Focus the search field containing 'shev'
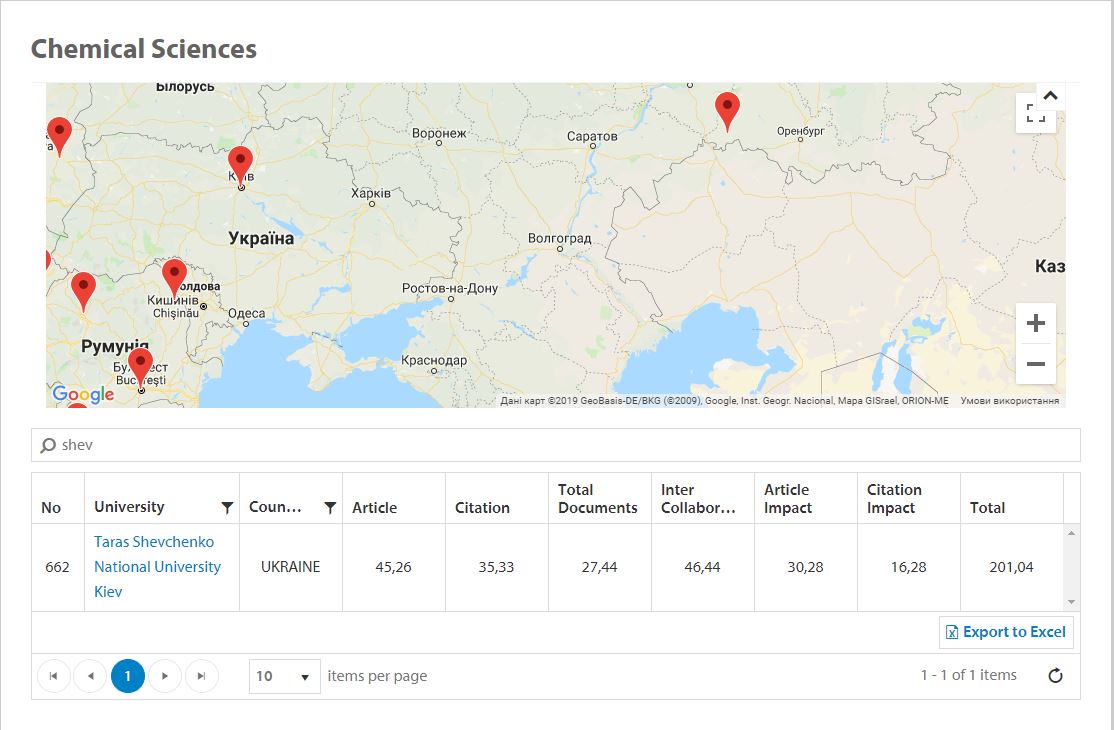The image size is (1114, 730). [556, 445]
